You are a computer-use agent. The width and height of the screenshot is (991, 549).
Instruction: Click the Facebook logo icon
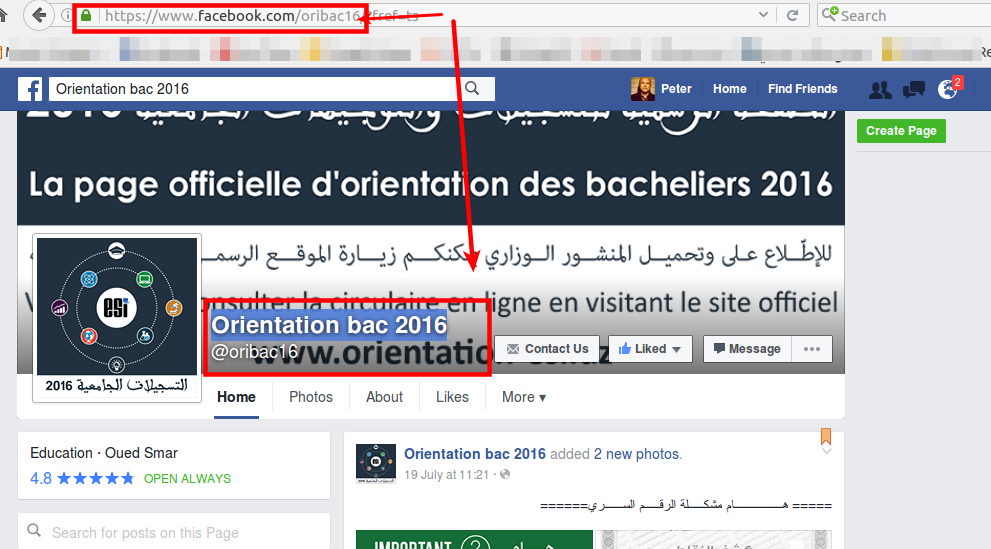[x=30, y=89]
